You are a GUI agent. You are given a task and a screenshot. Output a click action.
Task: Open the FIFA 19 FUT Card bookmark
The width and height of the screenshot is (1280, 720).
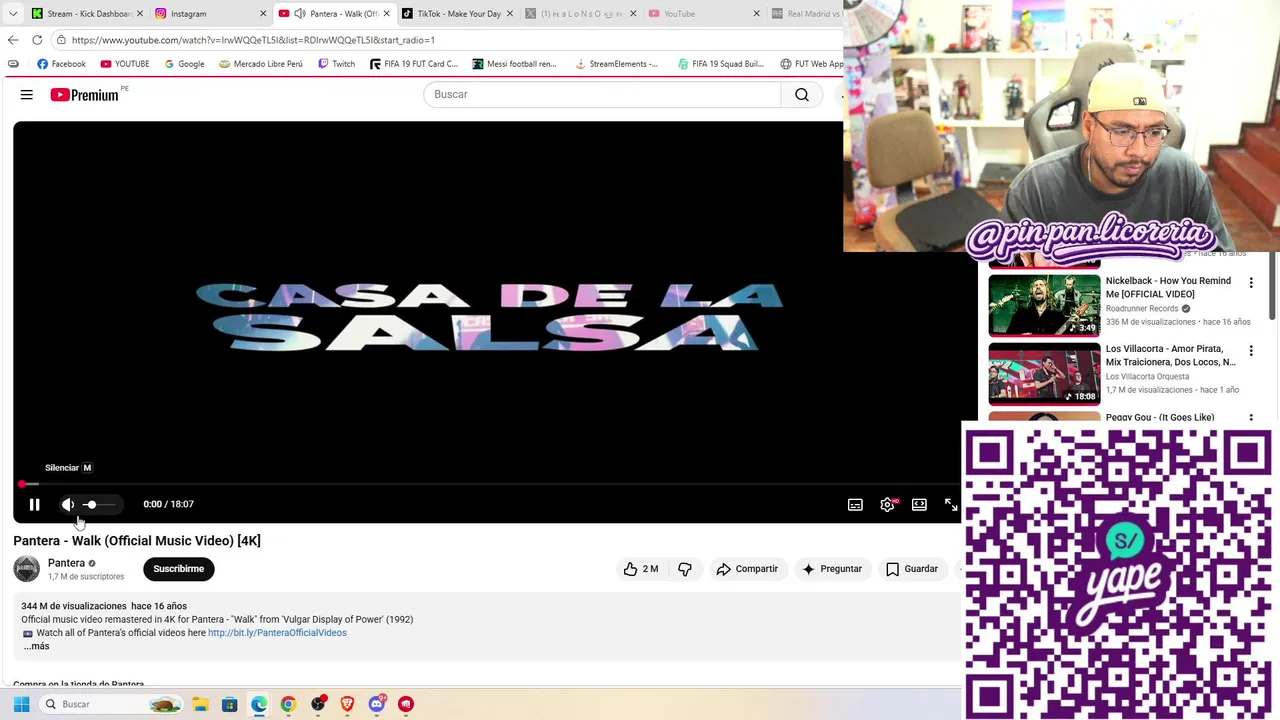413,64
